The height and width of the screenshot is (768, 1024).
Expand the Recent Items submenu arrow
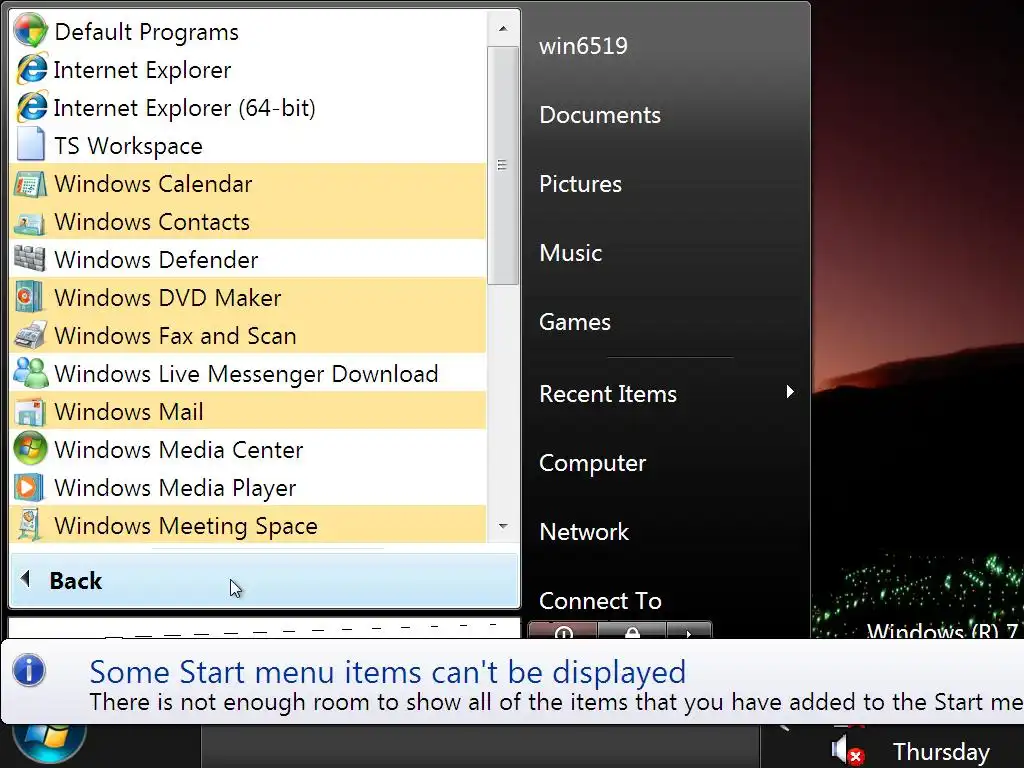pyautogui.click(x=790, y=392)
